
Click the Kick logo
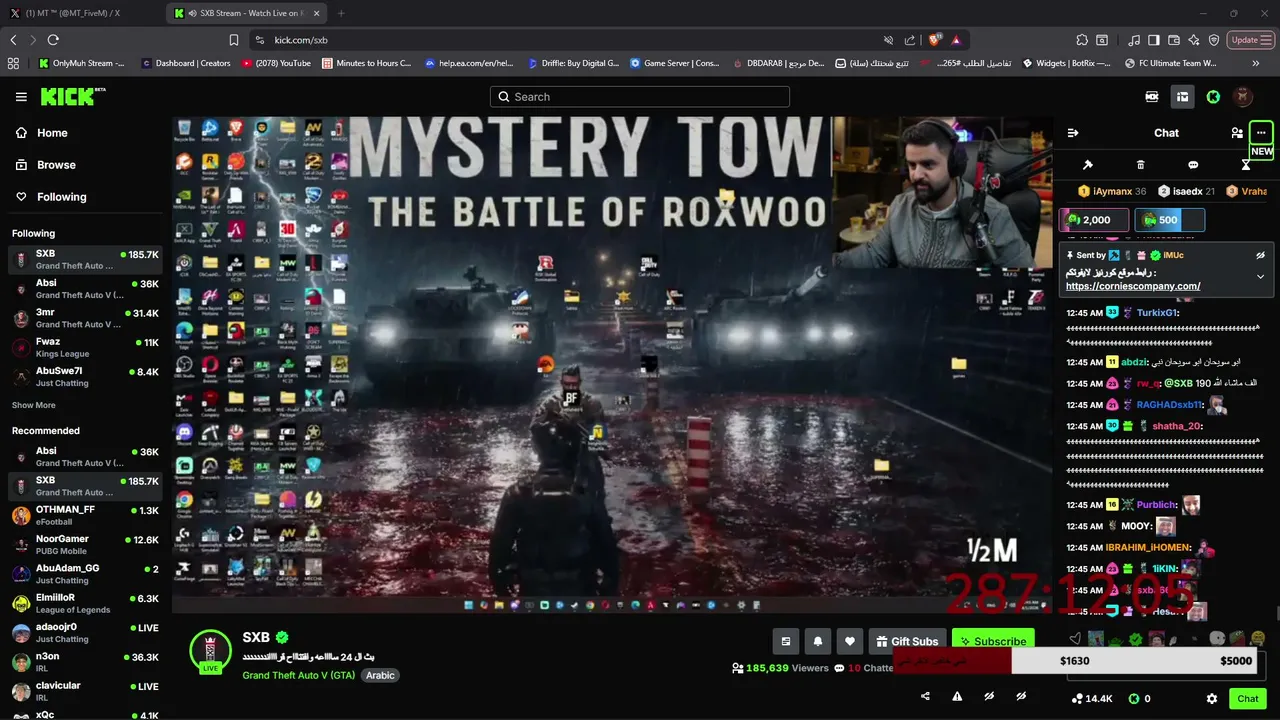click(x=72, y=96)
